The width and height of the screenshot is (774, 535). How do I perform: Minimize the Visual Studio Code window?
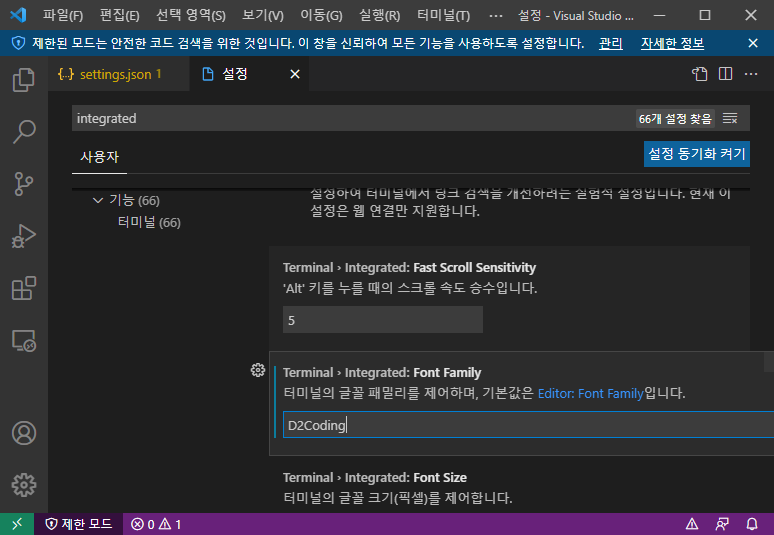(659, 15)
